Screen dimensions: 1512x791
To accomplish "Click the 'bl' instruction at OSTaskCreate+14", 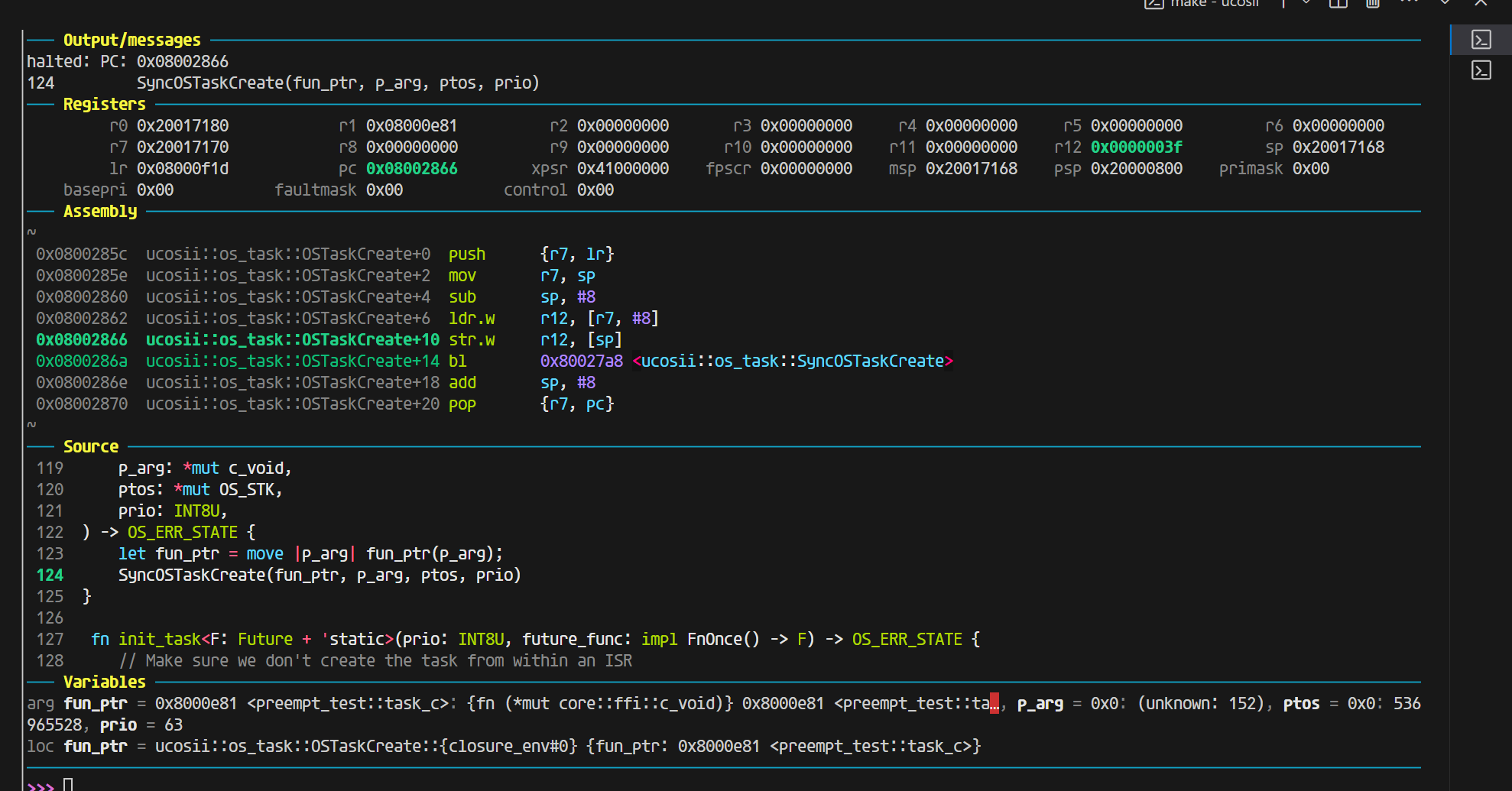I will click(458, 361).
